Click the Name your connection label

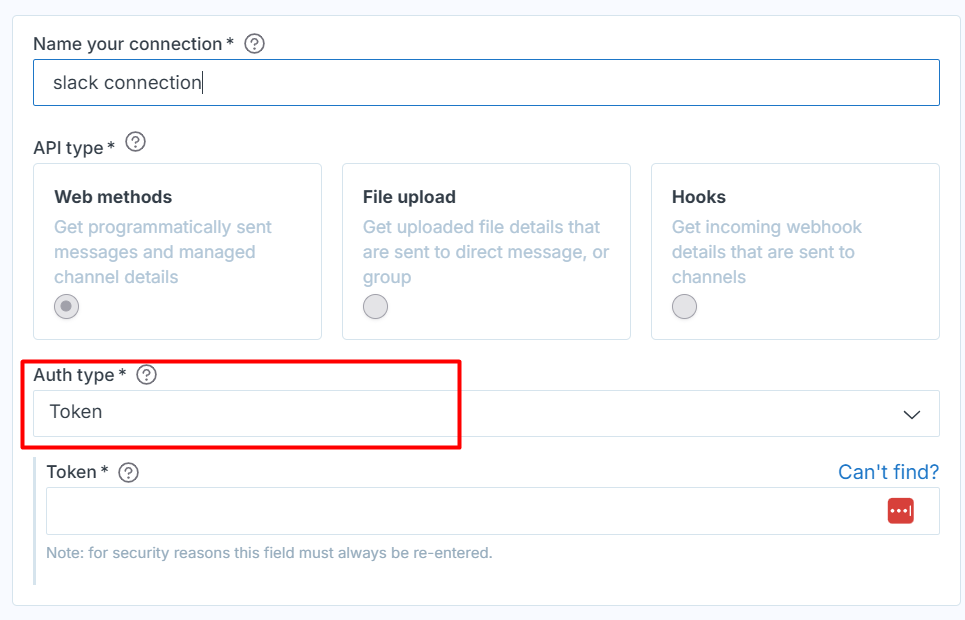(134, 44)
